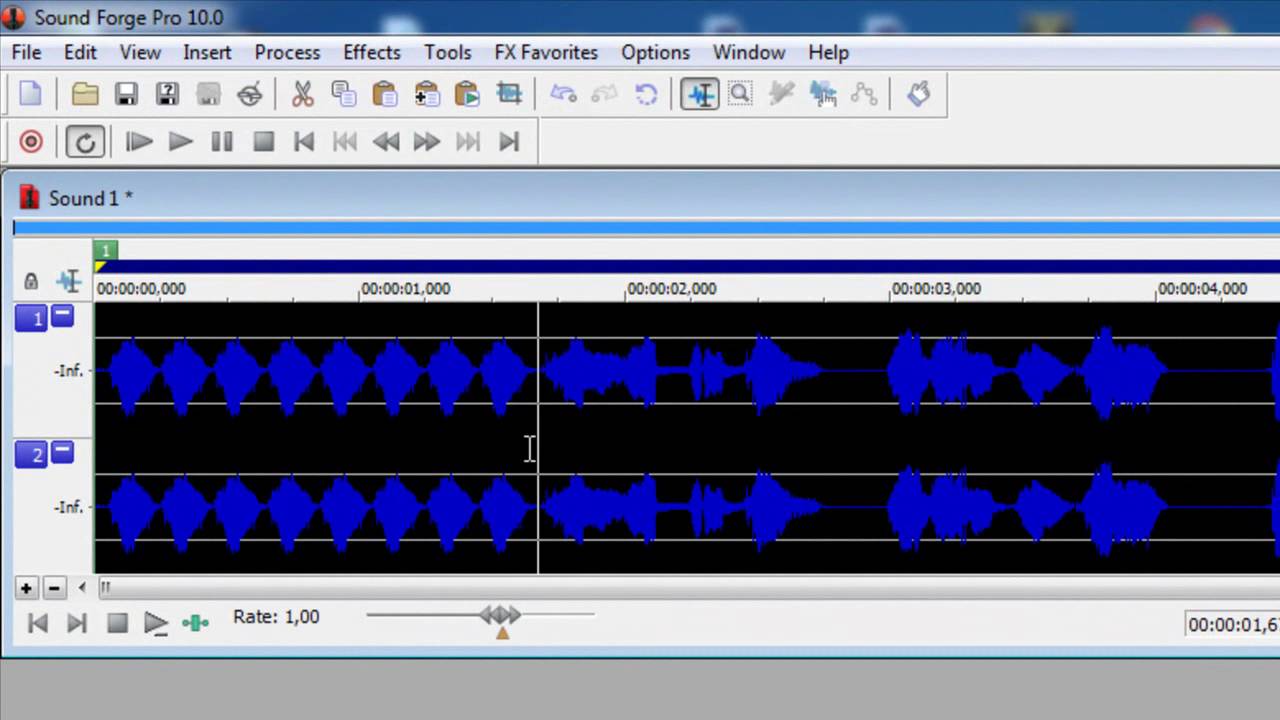1280x720 pixels.
Task: Select the Envelope tool icon
Action: 864,94
